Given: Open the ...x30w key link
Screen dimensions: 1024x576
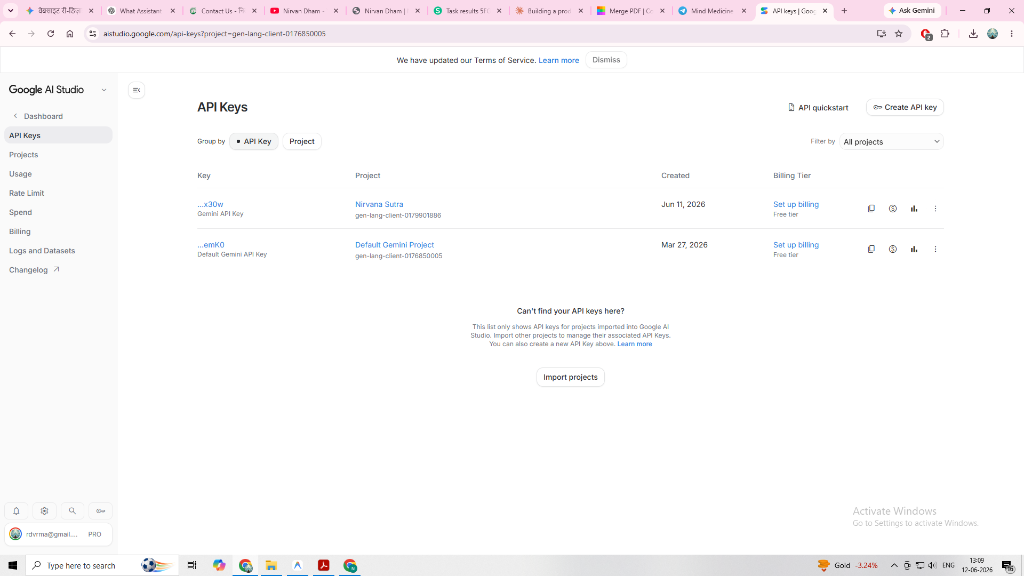Looking at the screenshot, I should coord(210,204).
